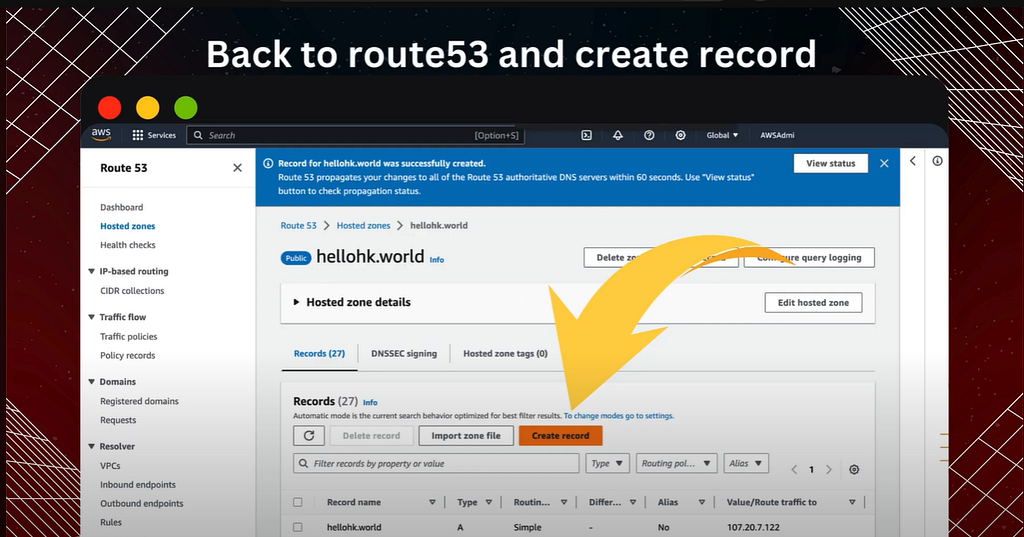The height and width of the screenshot is (537, 1024).
Task: Switch to the Records (27) tab
Action: [x=319, y=353]
